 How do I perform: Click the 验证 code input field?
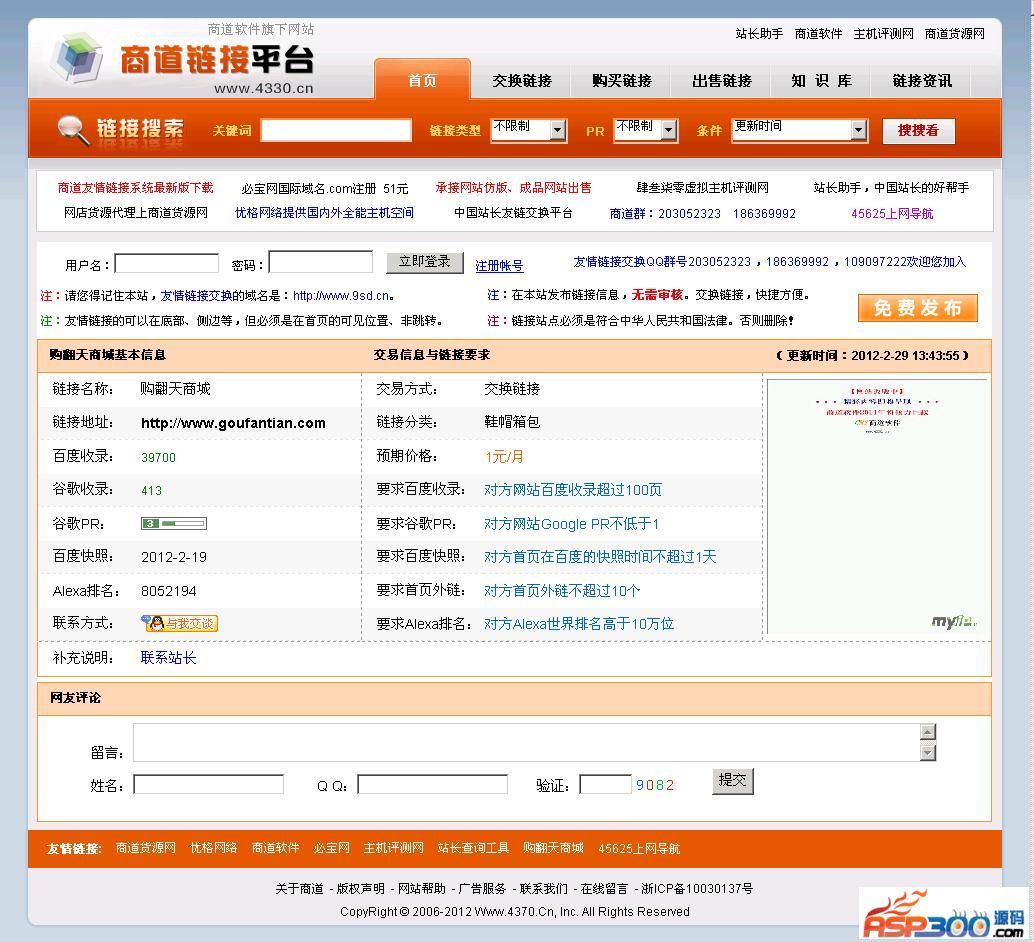tap(605, 784)
